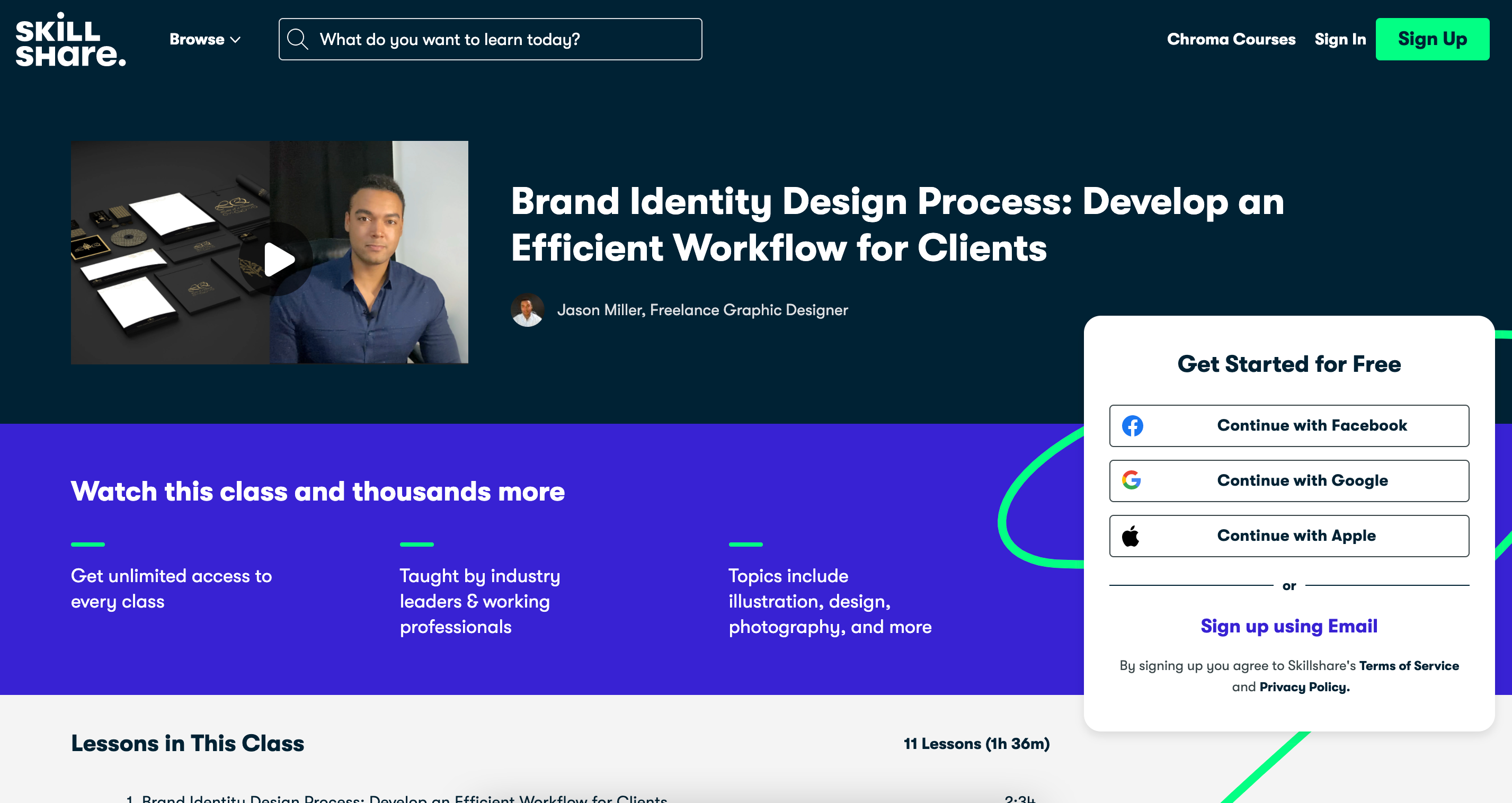The height and width of the screenshot is (803, 1512).
Task: Click the Facebook logo icon
Action: 1132,425
